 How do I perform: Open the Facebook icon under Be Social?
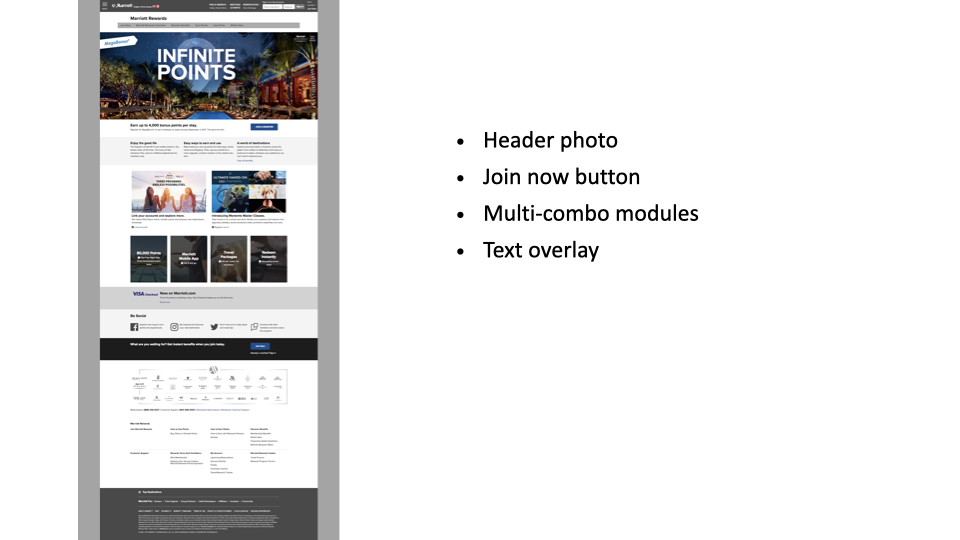[x=134, y=327]
